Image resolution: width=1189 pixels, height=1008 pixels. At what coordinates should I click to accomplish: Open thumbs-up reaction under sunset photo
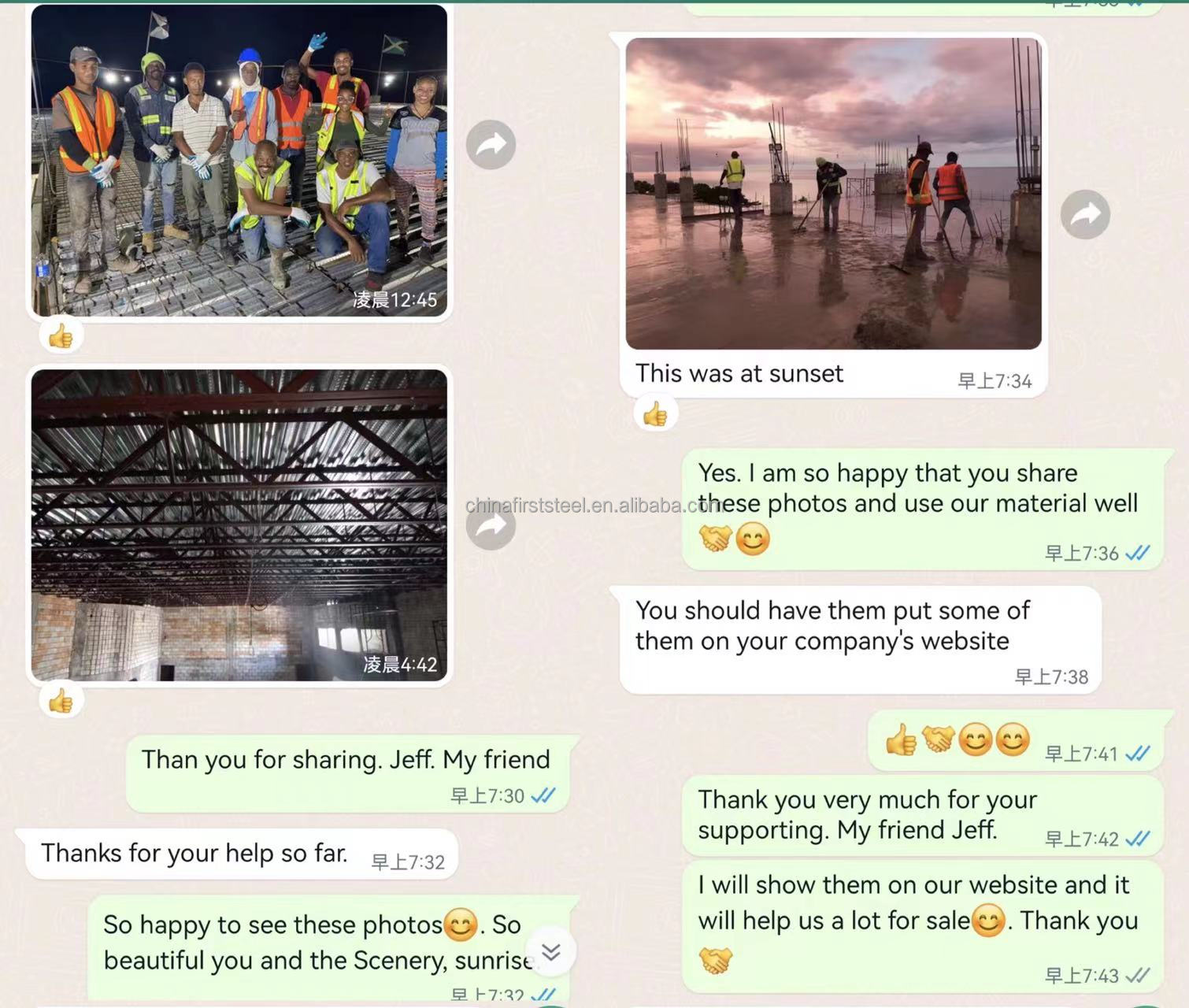tap(655, 413)
